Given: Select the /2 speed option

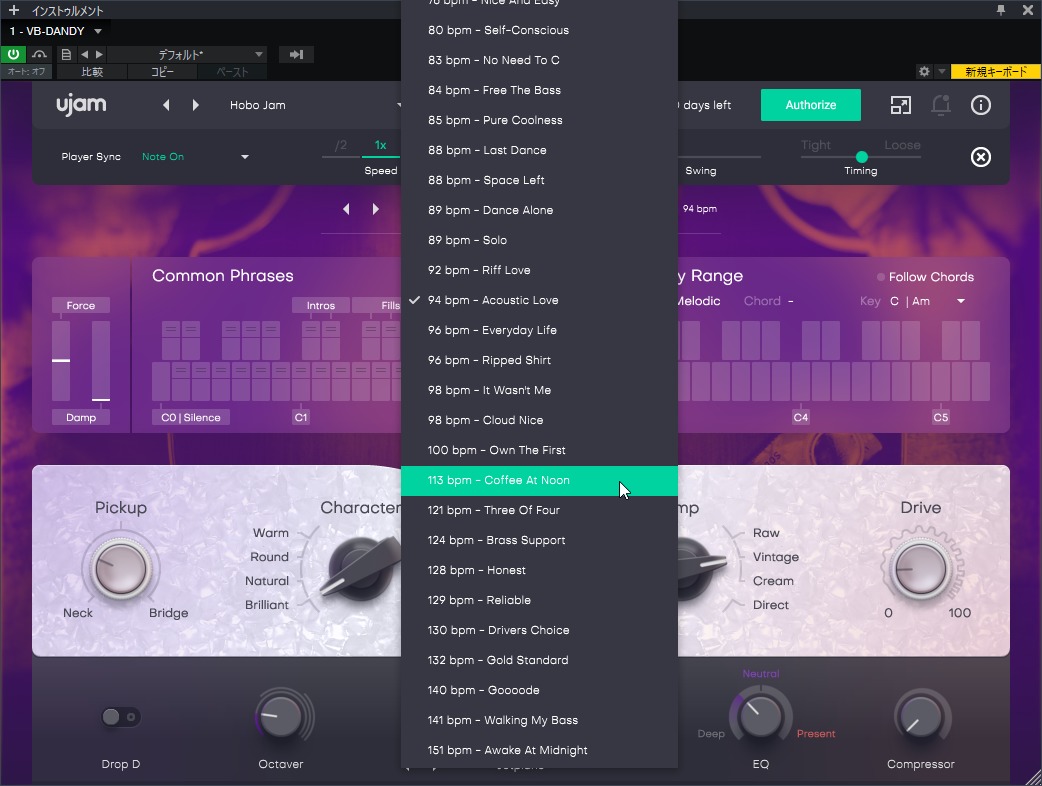Looking at the screenshot, I should click(340, 145).
